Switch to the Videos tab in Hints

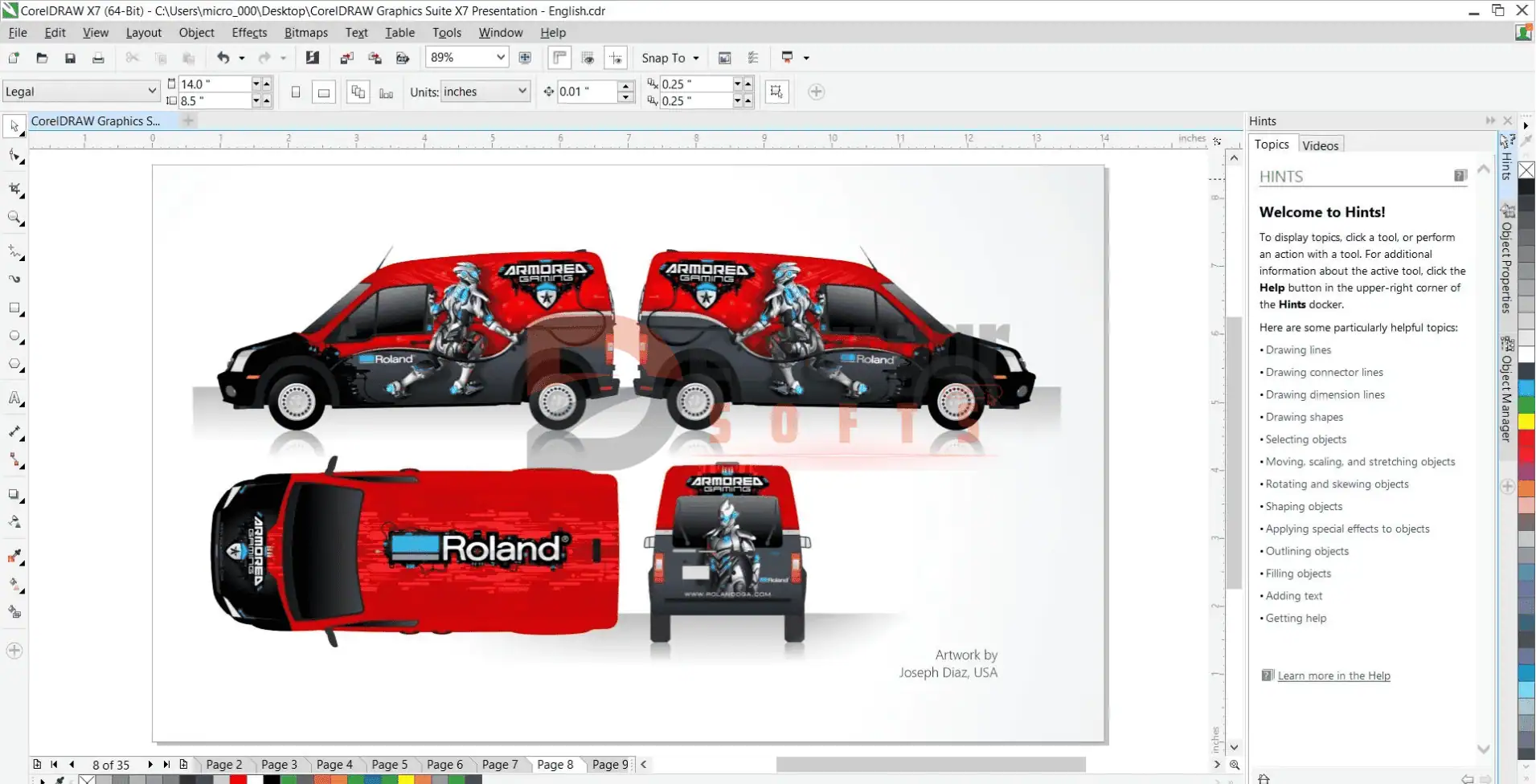[1320, 145]
